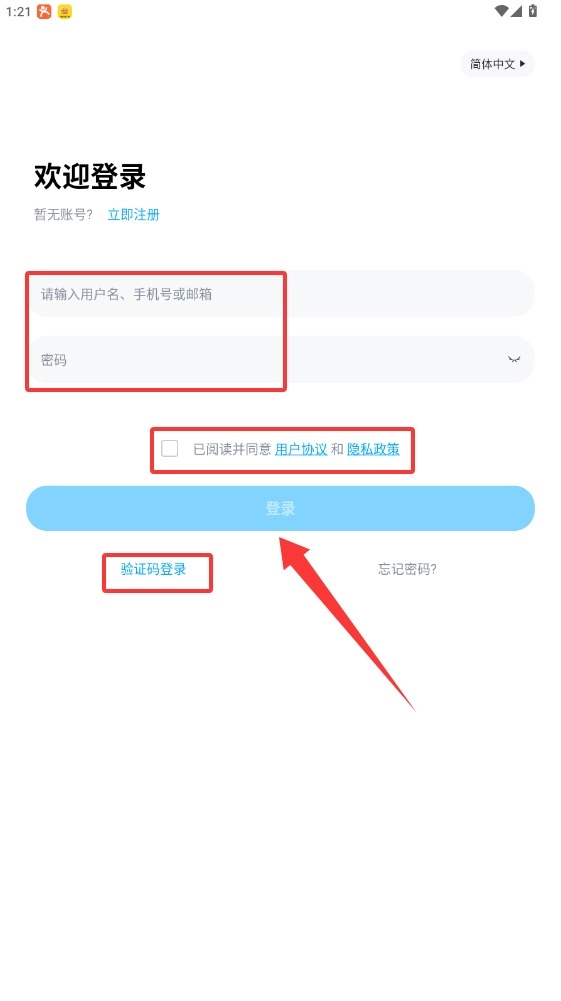561x1001 pixels.
Task: Tap the 1:21 clock in status bar
Action: pyautogui.click(x=18, y=11)
